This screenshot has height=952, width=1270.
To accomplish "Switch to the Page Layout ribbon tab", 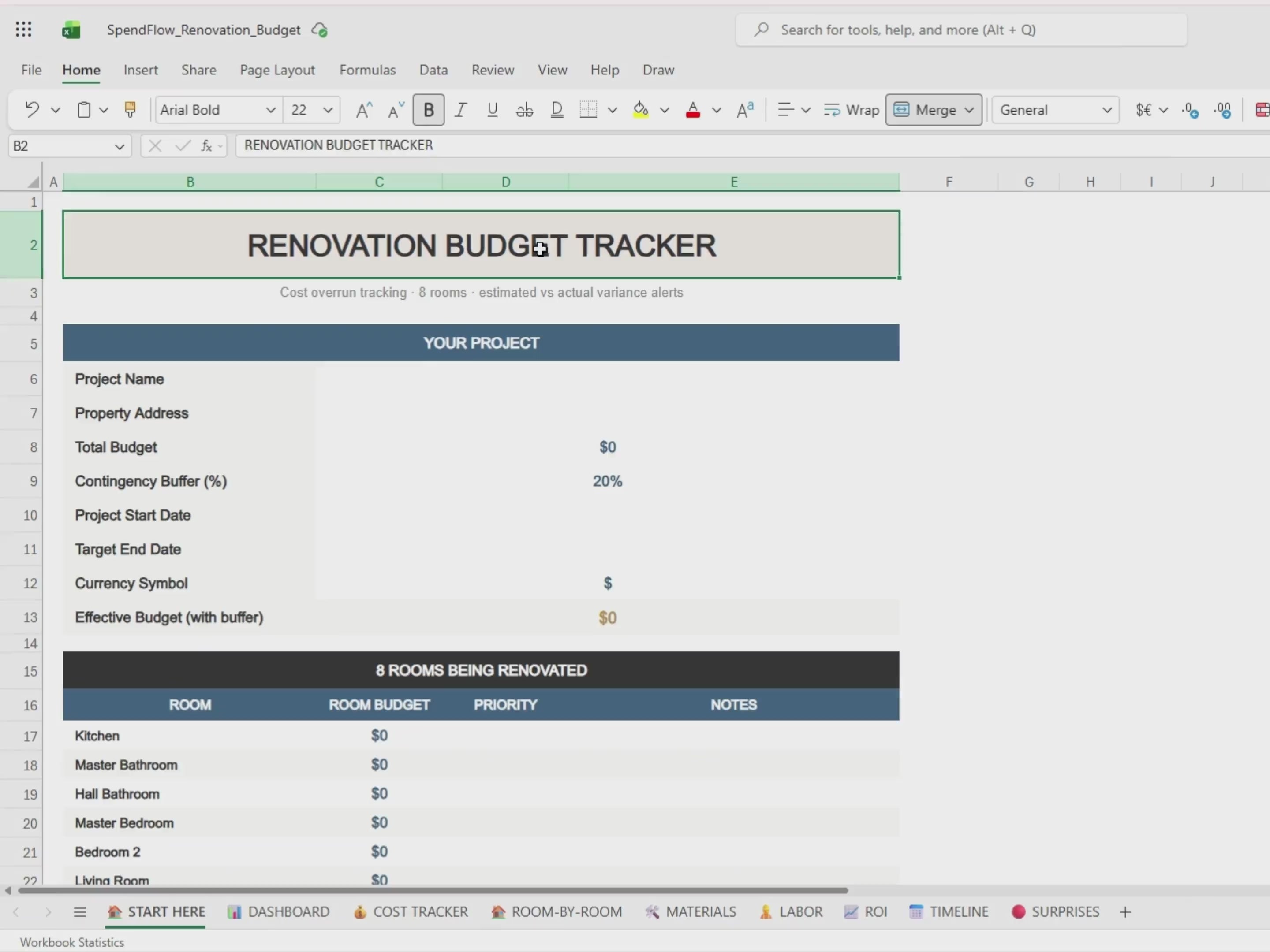I will pyautogui.click(x=277, y=70).
